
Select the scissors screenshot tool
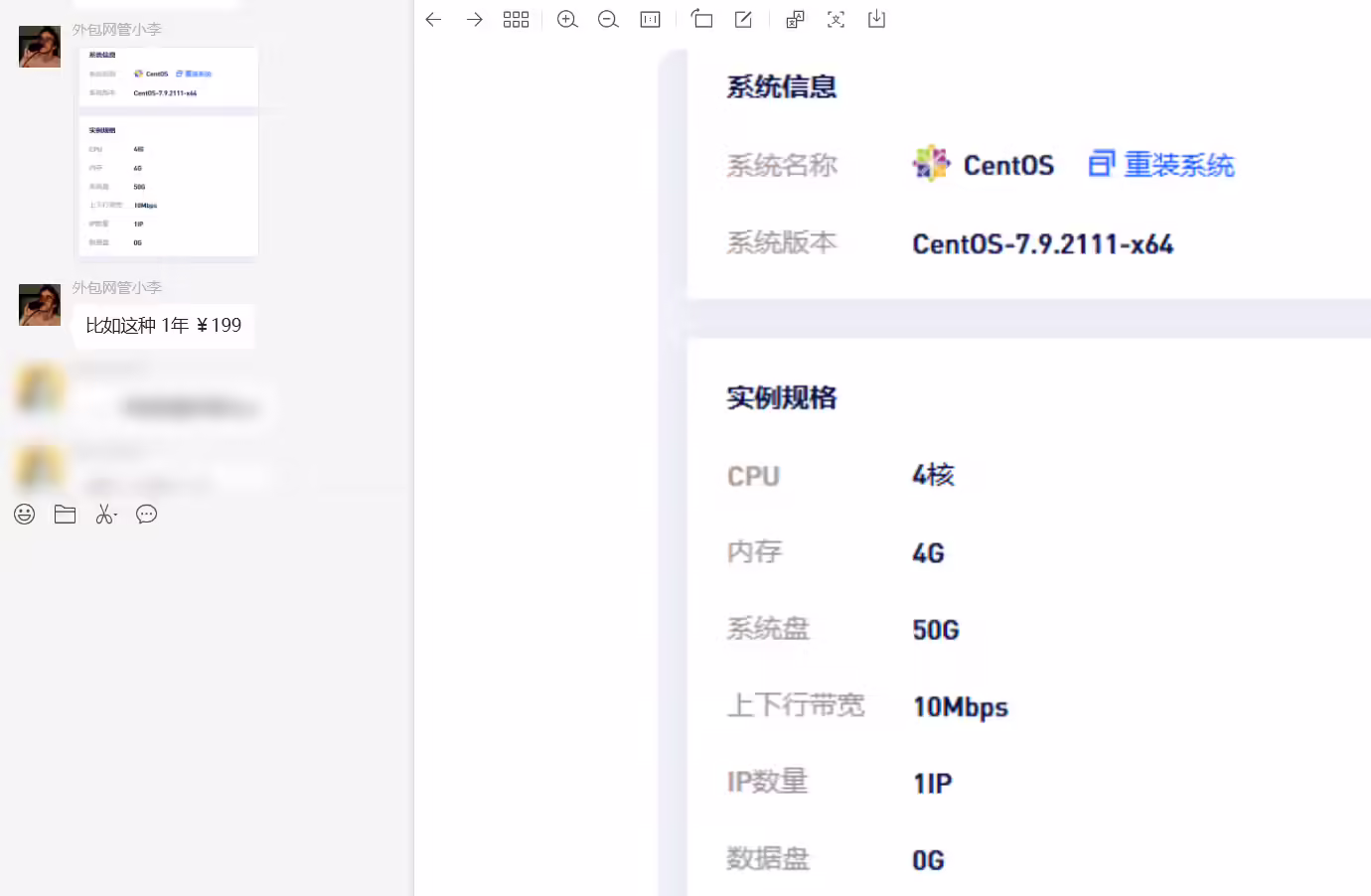pos(106,514)
